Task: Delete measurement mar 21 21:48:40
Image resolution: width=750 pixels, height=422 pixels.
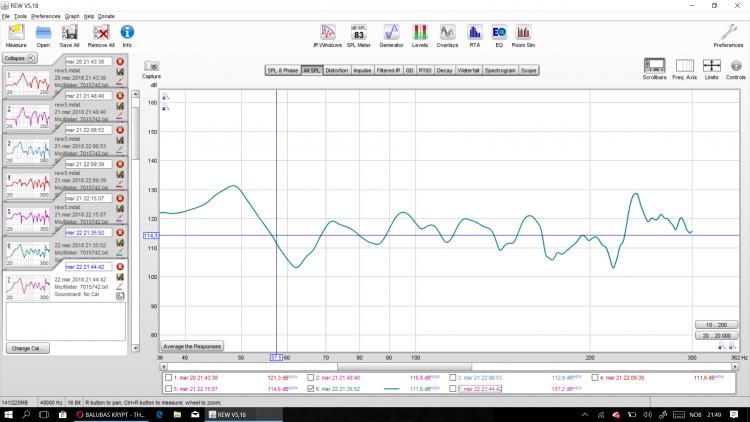Action: point(120,96)
